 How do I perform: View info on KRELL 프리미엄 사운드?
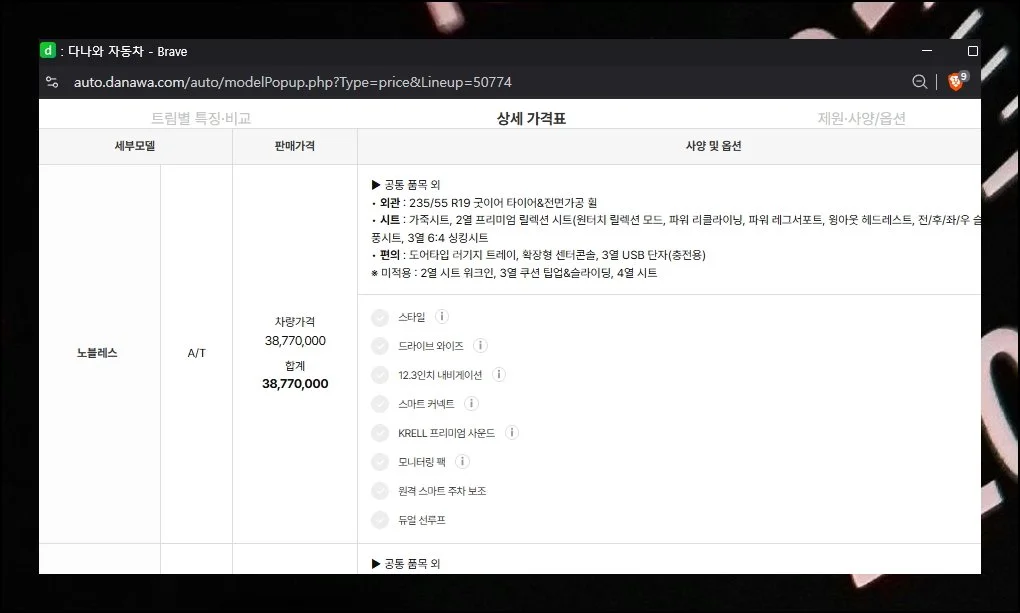coord(512,433)
